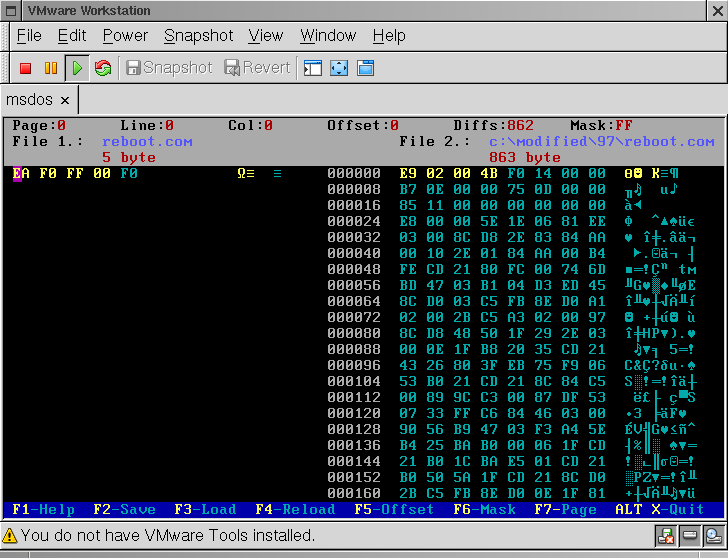The height and width of the screenshot is (558, 728).
Task: Click the B4 byte at offset 000136
Action: 408,446
